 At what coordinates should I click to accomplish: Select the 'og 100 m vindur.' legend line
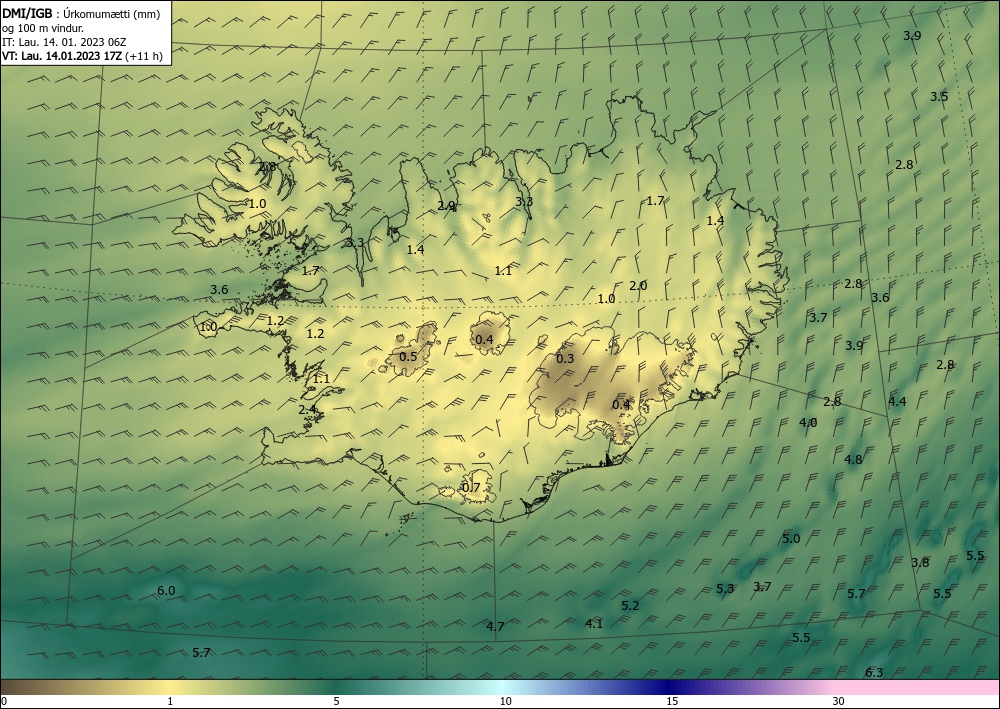point(43,28)
